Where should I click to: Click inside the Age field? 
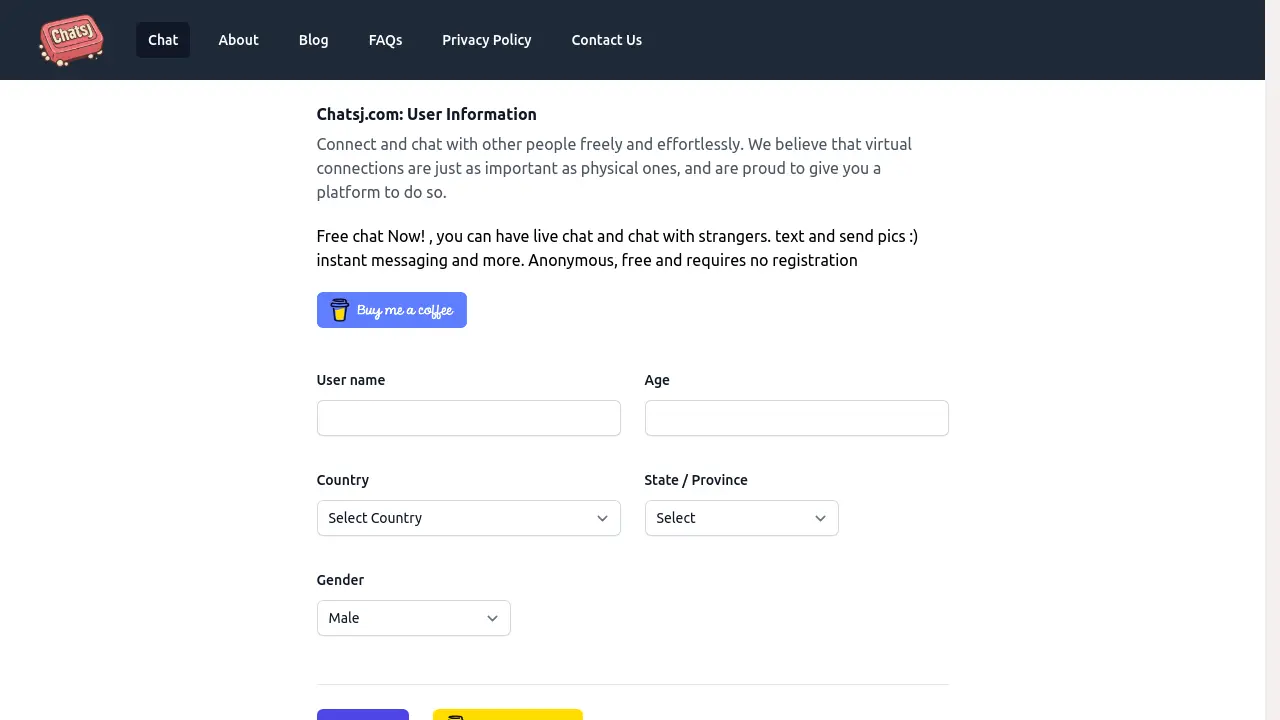click(796, 418)
